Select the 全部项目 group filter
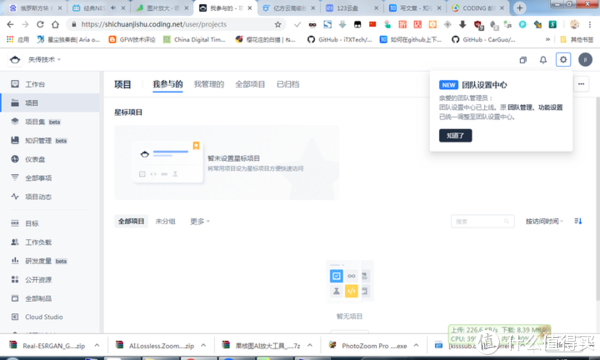Viewport: 600px width, 360px height. (131, 221)
